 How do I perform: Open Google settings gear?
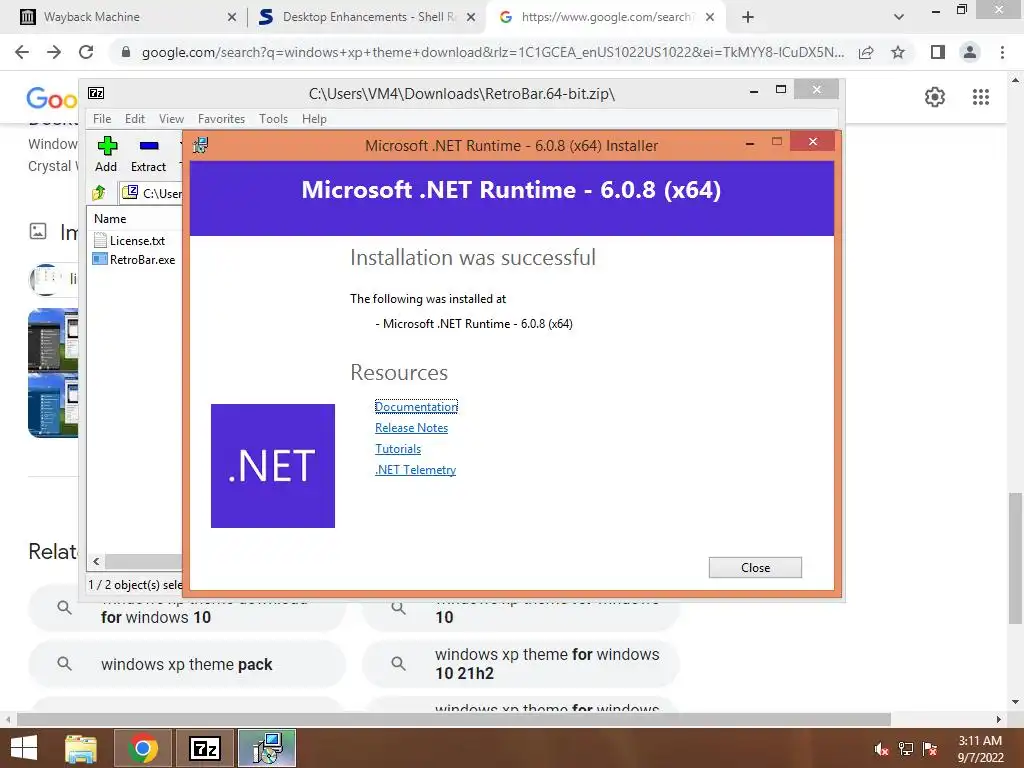pyautogui.click(x=935, y=97)
